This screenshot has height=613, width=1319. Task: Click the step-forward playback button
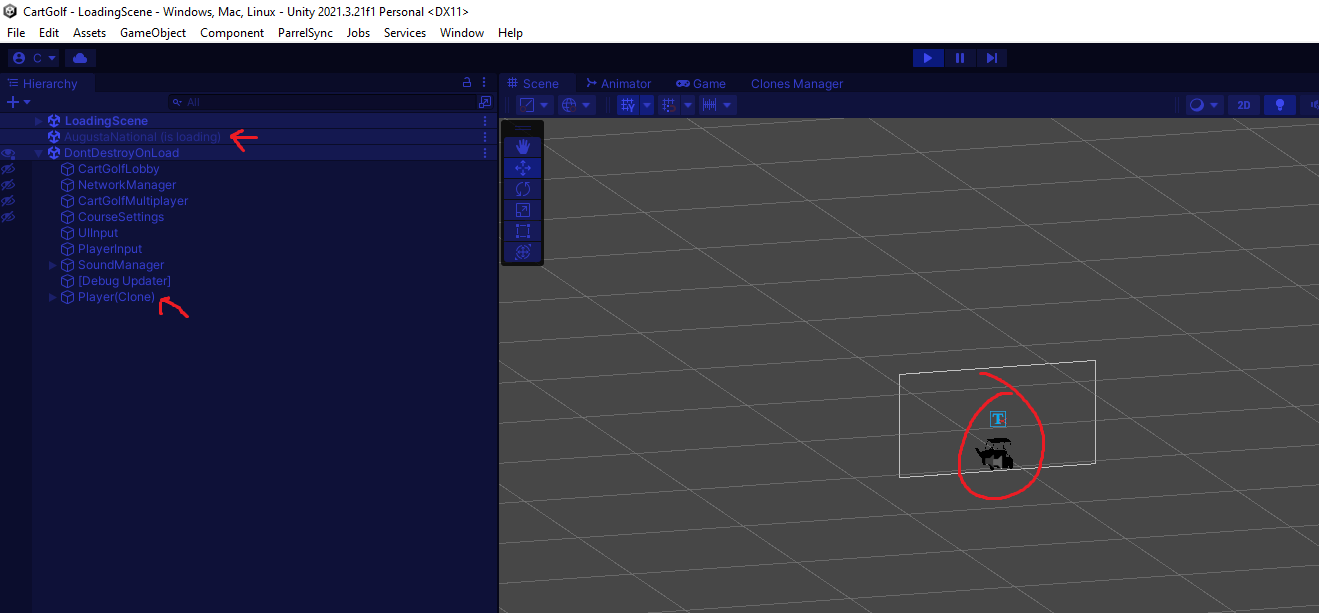(x=992, y=57)
